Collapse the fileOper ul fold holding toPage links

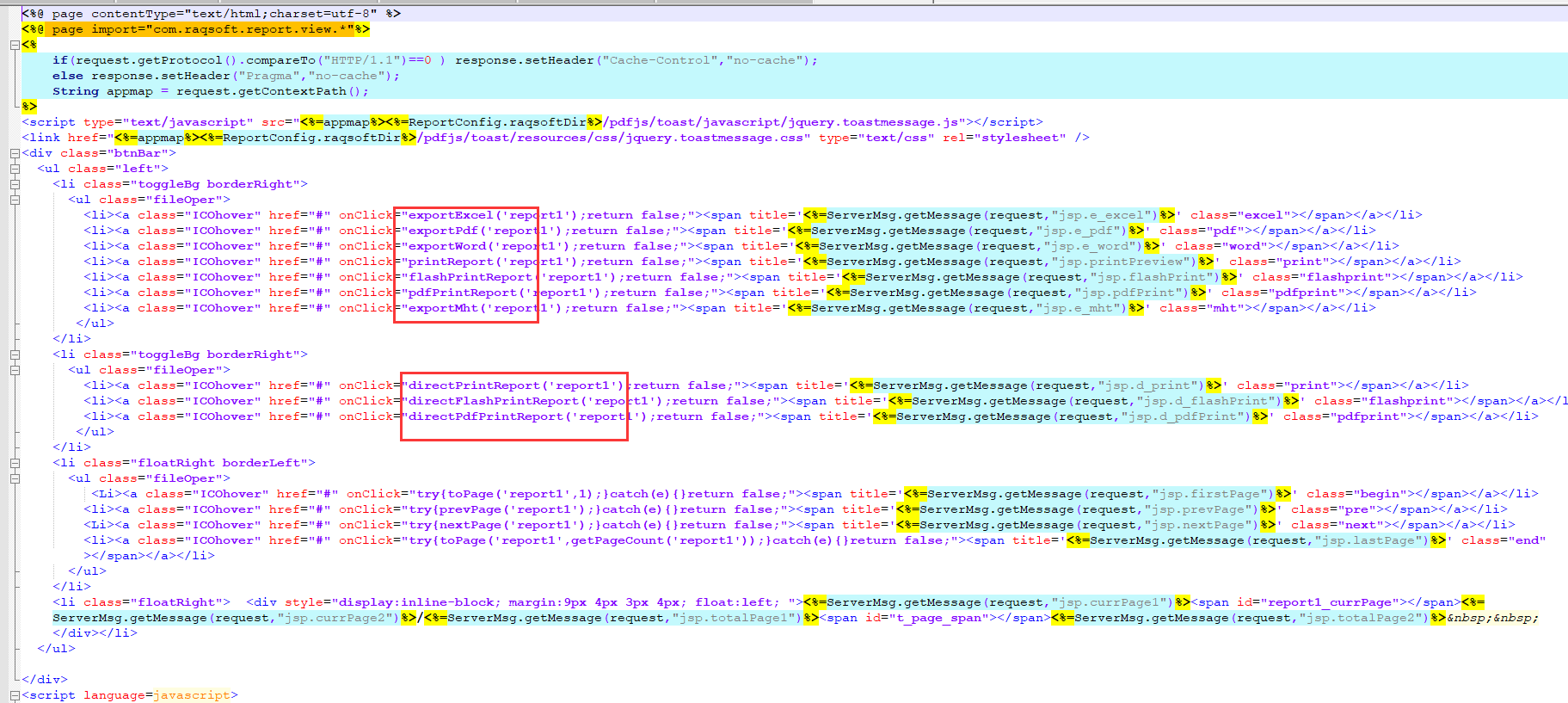(x=15, y=478)
